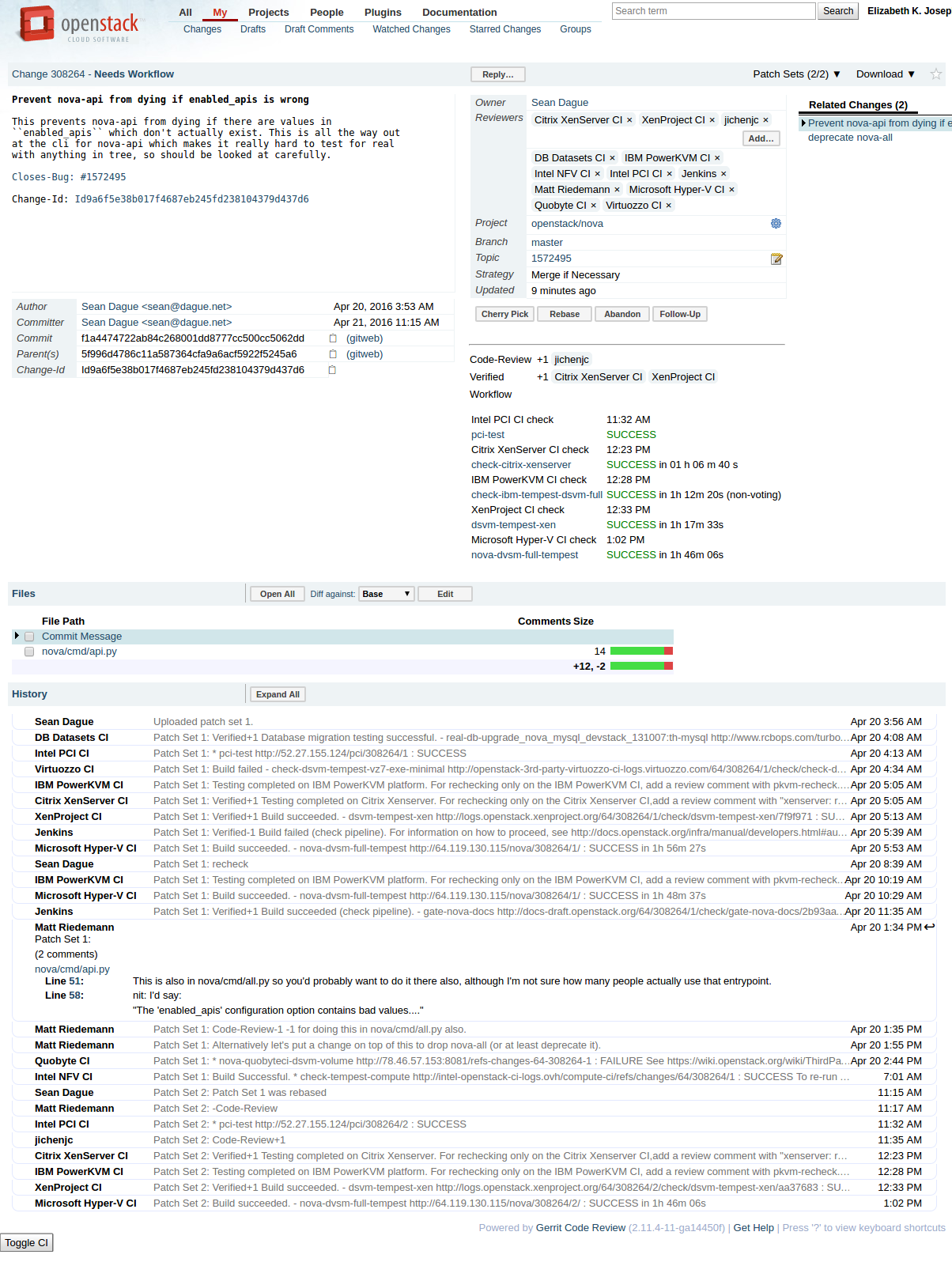Click the Abandon button
Screen dimensions: 952x1262
click(622, 314)
